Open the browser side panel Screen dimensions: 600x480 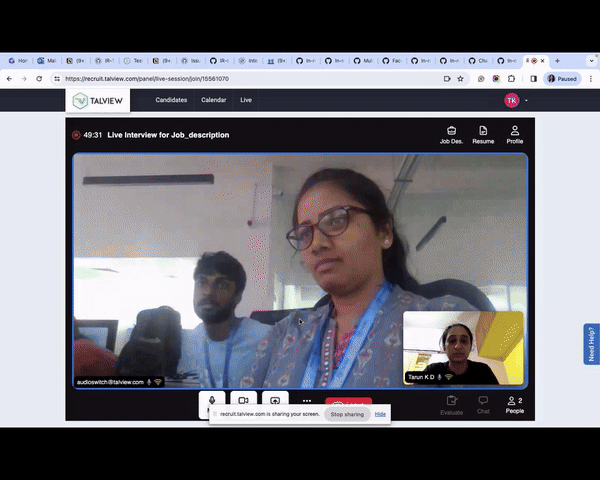click(x=533, y=78)
